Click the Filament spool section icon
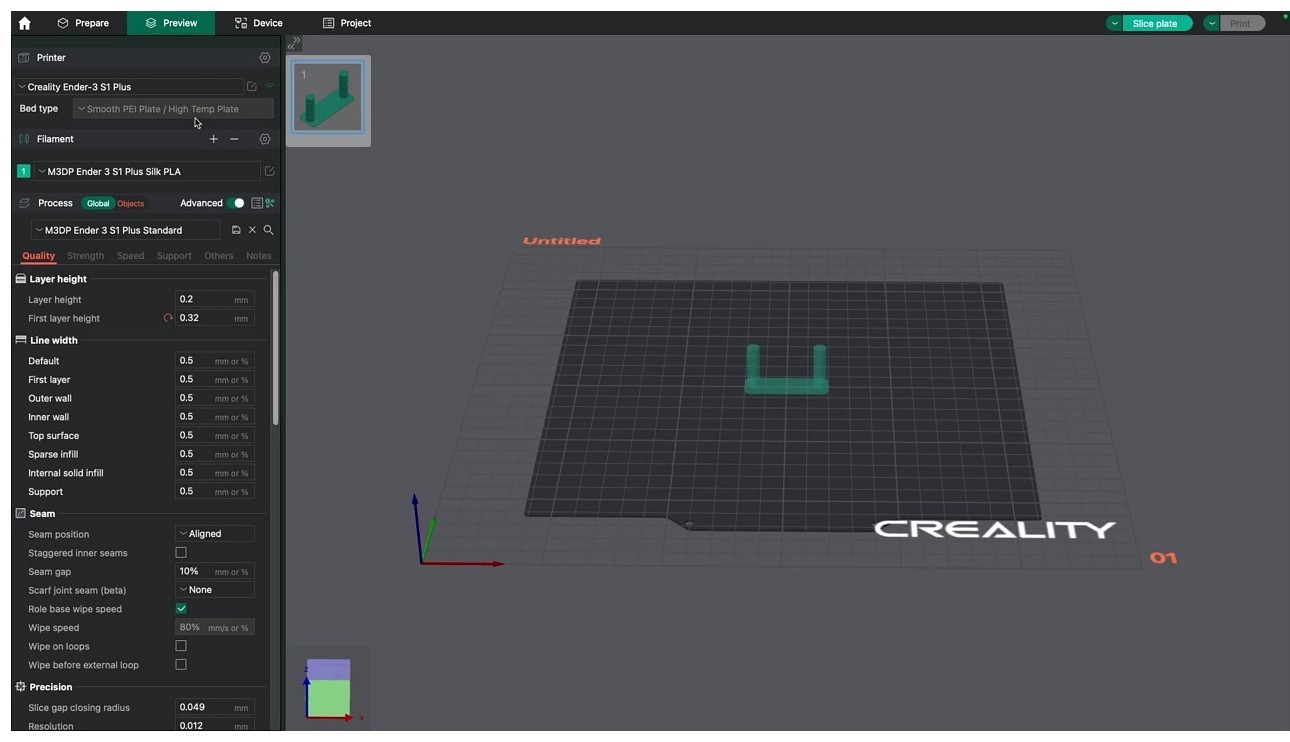1290x742 pixels. [x=24, y=139]
